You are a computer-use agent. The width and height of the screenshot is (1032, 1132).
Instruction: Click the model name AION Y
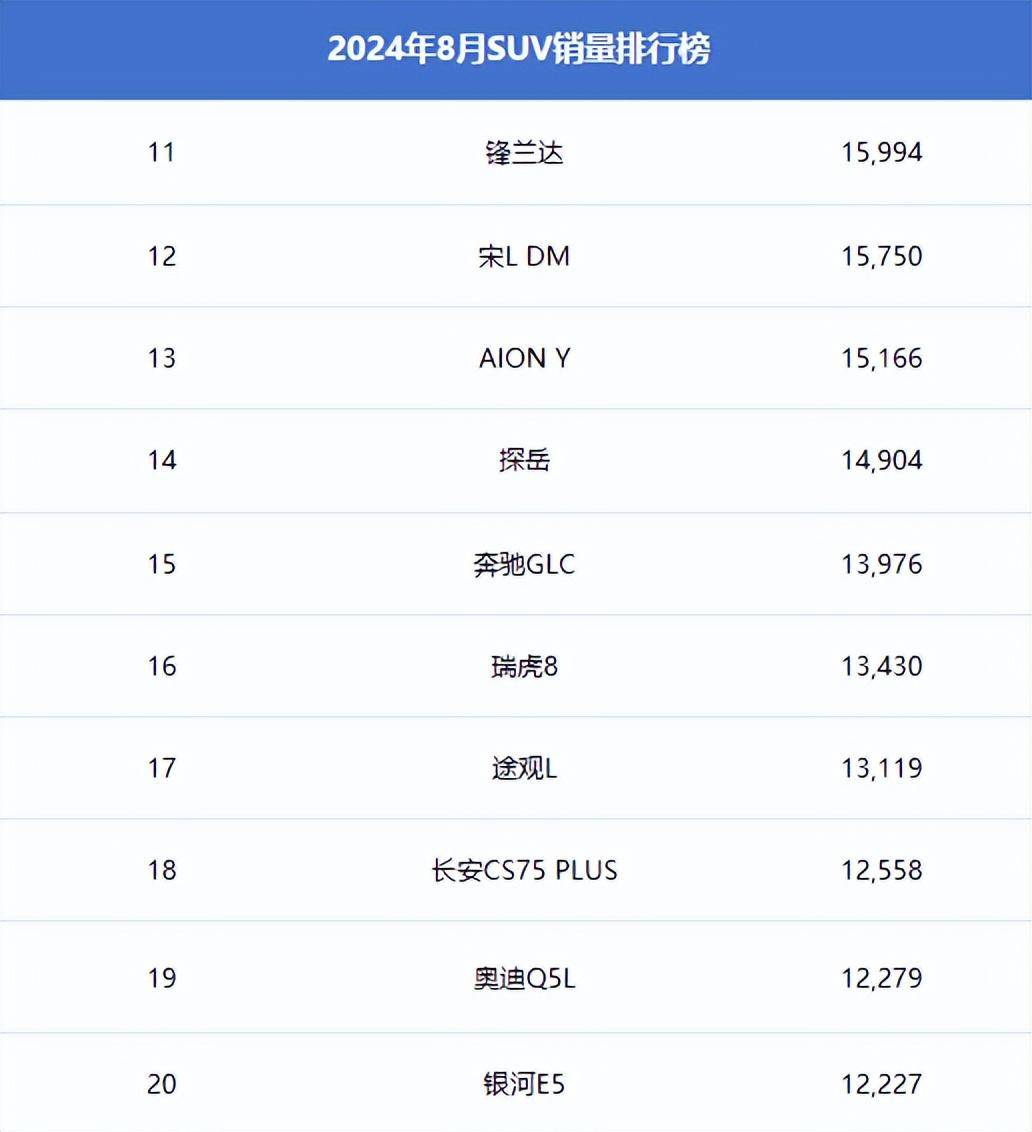coord(524,358)
